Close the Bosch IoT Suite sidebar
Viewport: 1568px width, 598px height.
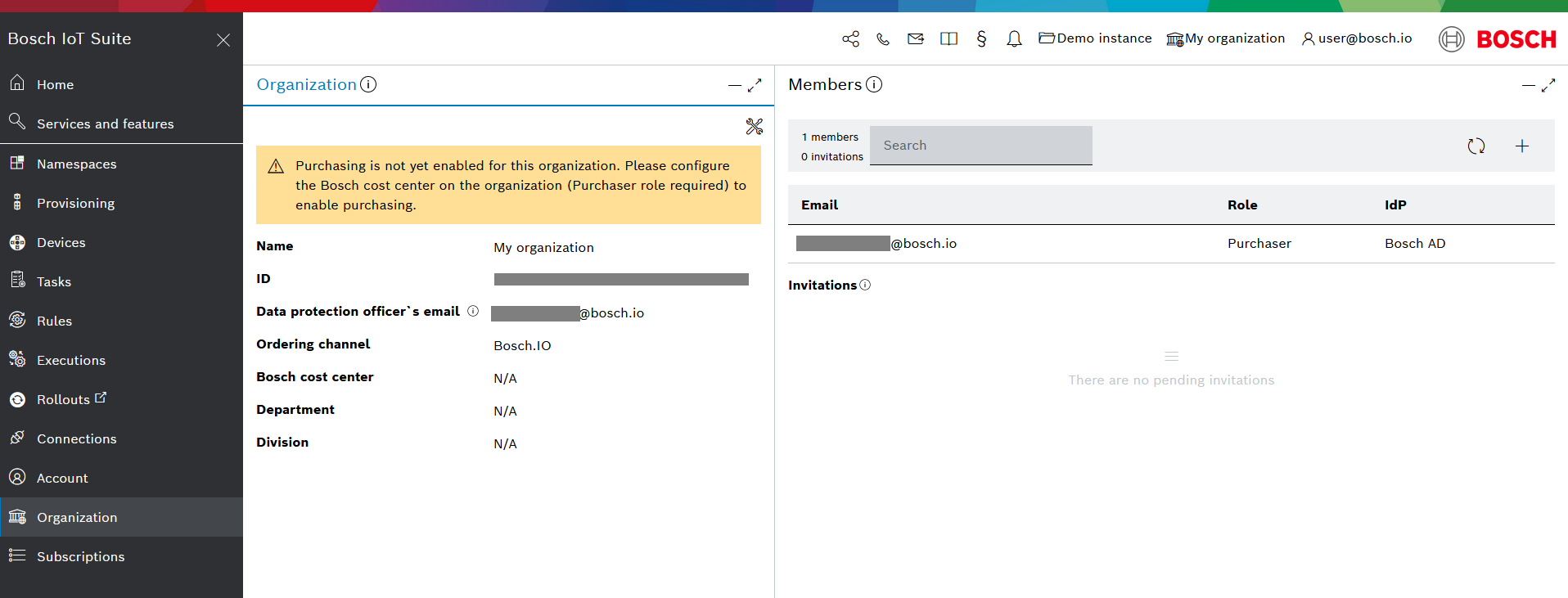click(x=223, y=40)
